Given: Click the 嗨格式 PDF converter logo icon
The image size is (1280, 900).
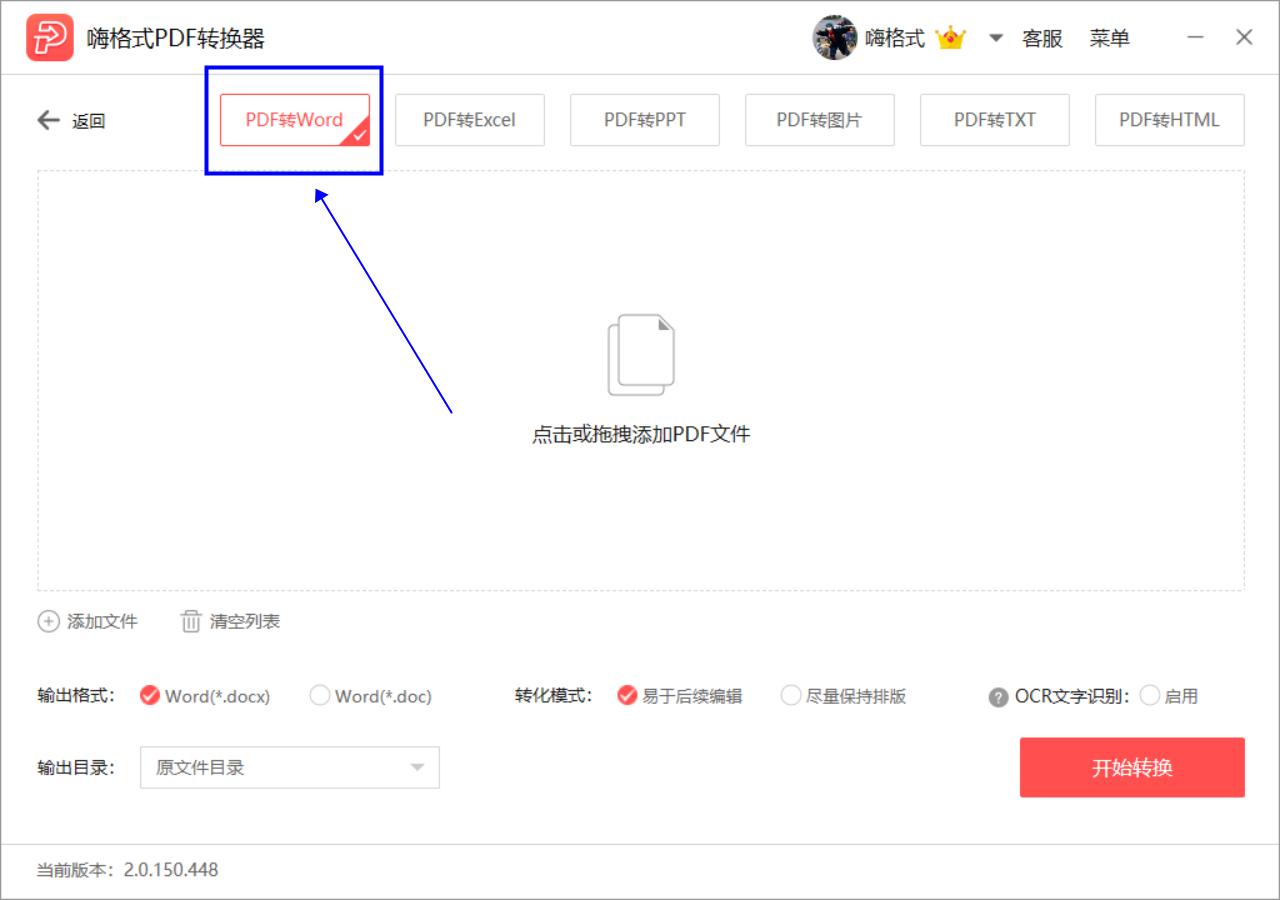Looking at the screenshot, I should [x=50, y=38].
